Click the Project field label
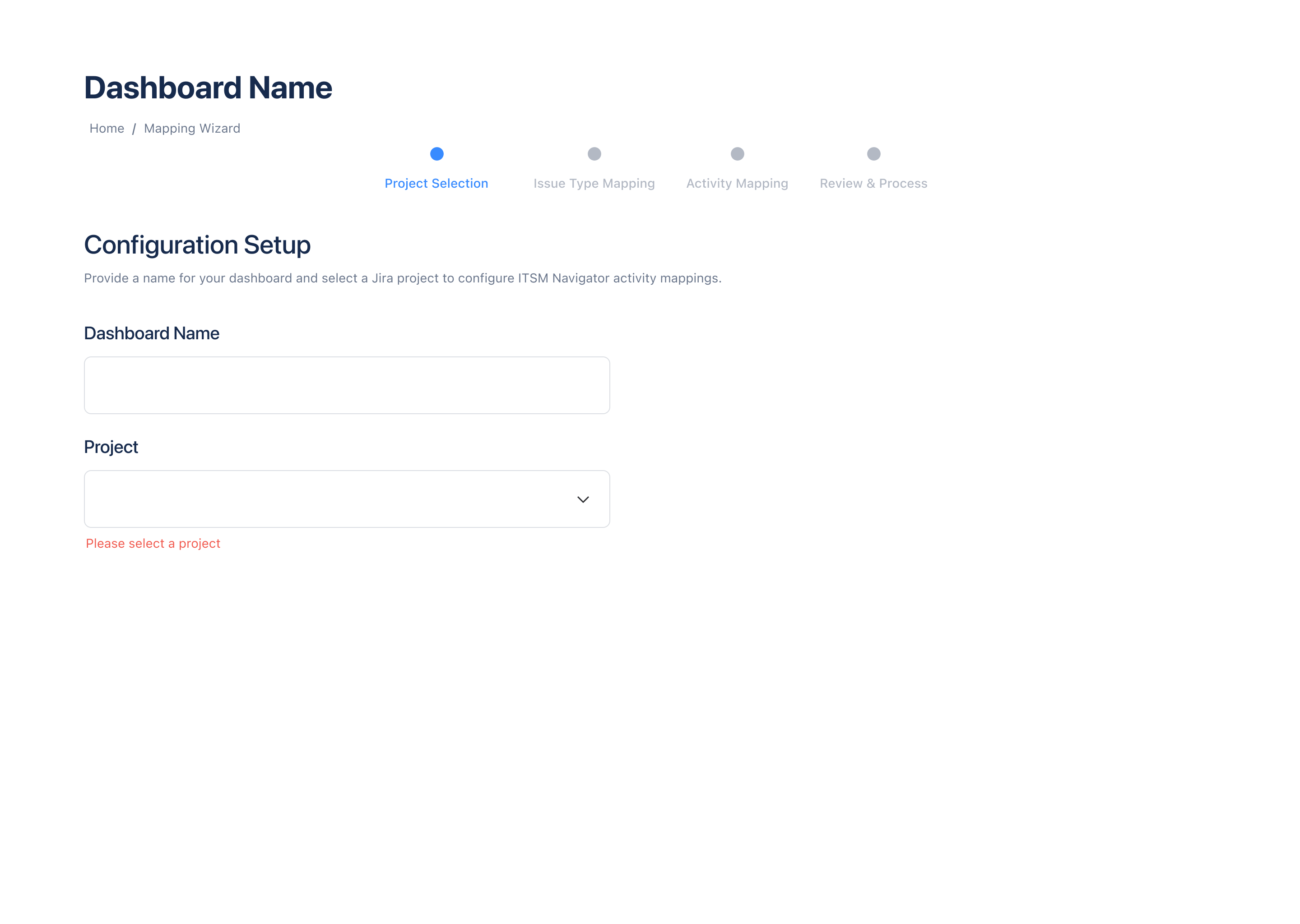Image resolution: width=1300 pixels, height=924 pixels. 111,447
